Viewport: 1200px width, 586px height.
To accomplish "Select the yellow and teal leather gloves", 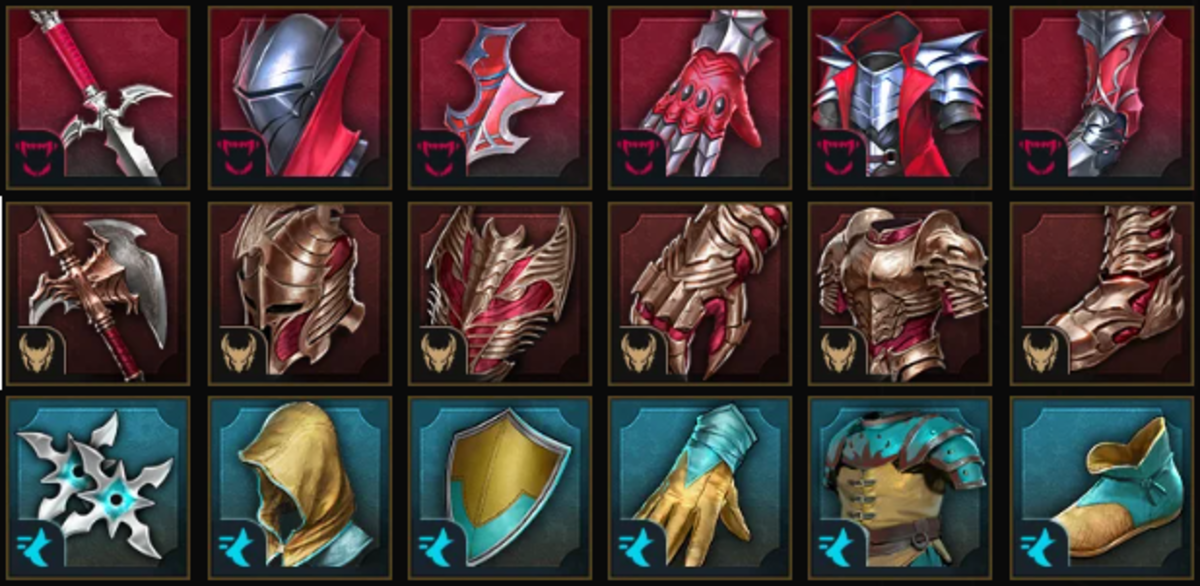I will (x=700, y=488).
